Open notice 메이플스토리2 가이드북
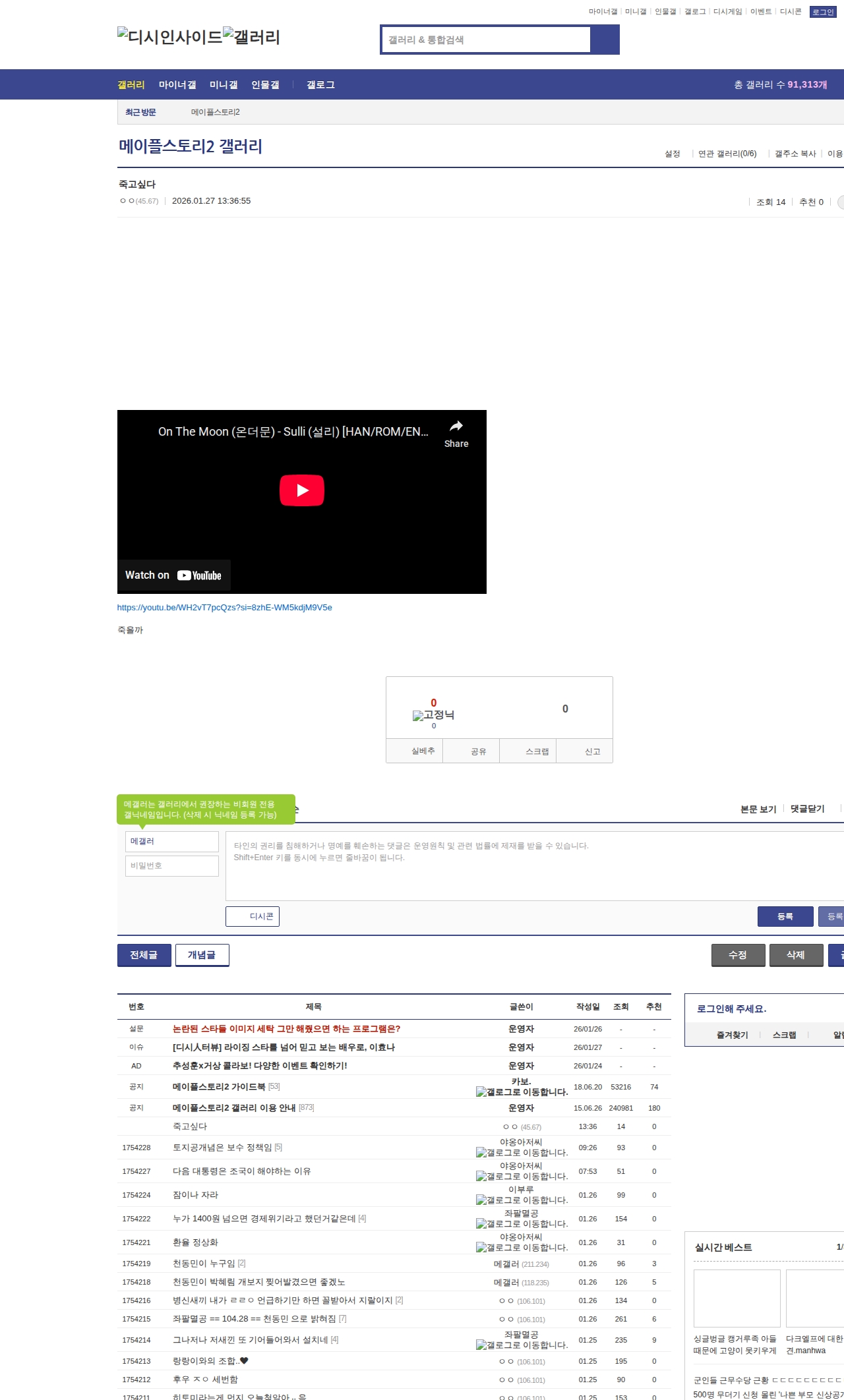 219,1087
